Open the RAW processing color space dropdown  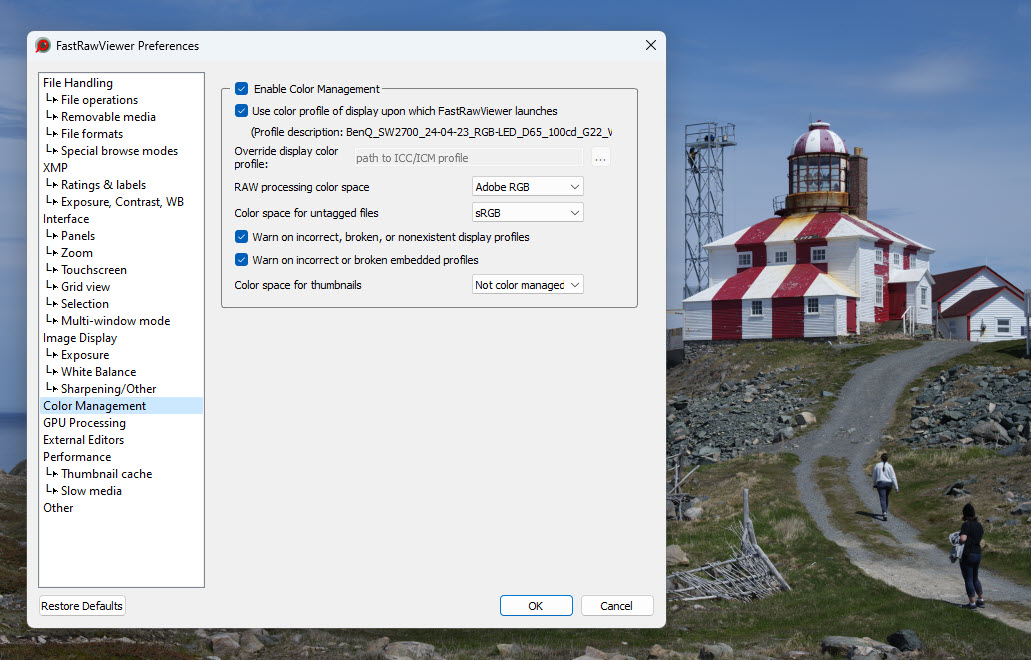click(527, 187)
